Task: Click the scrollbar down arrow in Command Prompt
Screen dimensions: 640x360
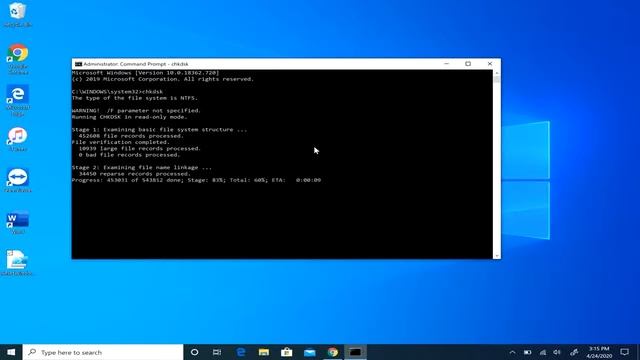Action: 497,256
